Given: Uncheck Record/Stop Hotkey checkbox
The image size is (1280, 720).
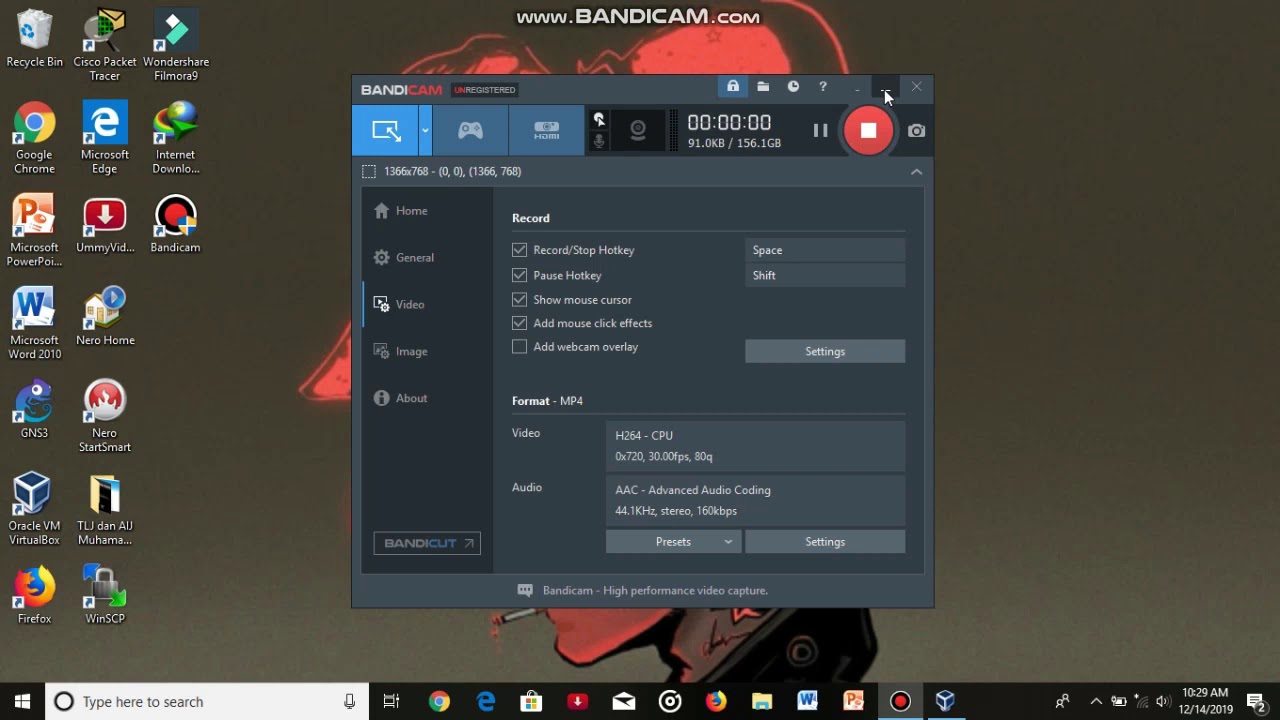Looking at the screenshot, I should pyautogui.click(x=519, y=250).
